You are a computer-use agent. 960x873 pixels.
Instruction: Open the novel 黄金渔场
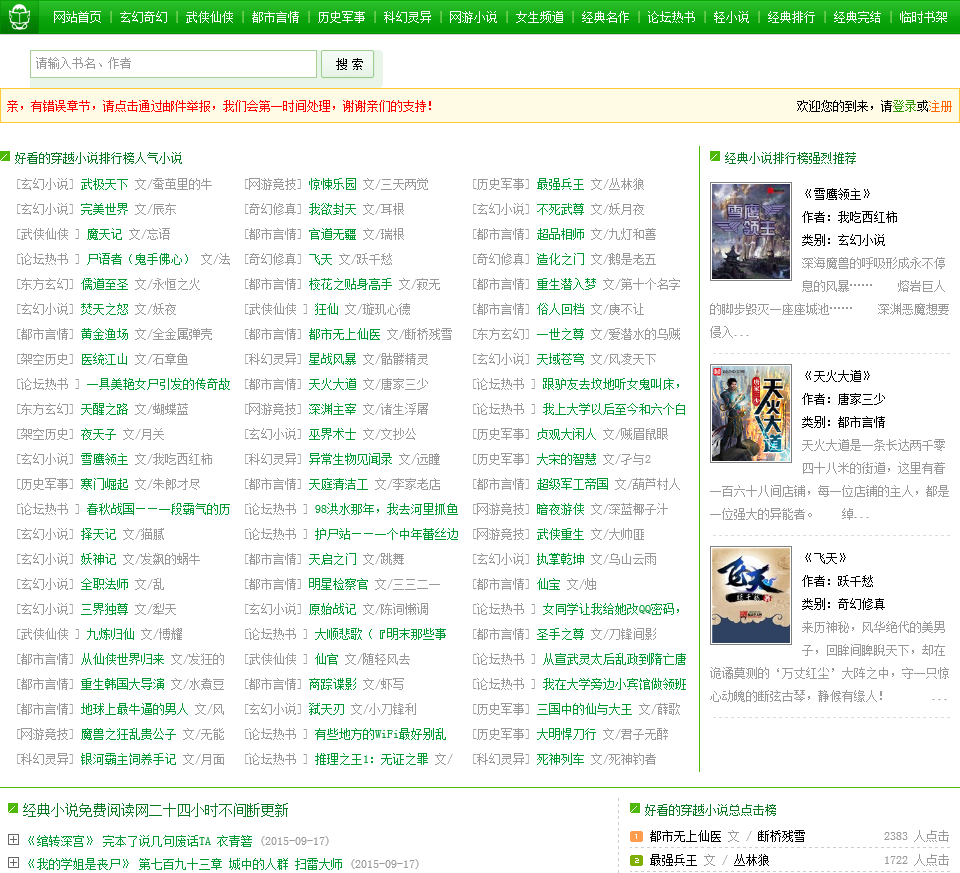(104, 334)
